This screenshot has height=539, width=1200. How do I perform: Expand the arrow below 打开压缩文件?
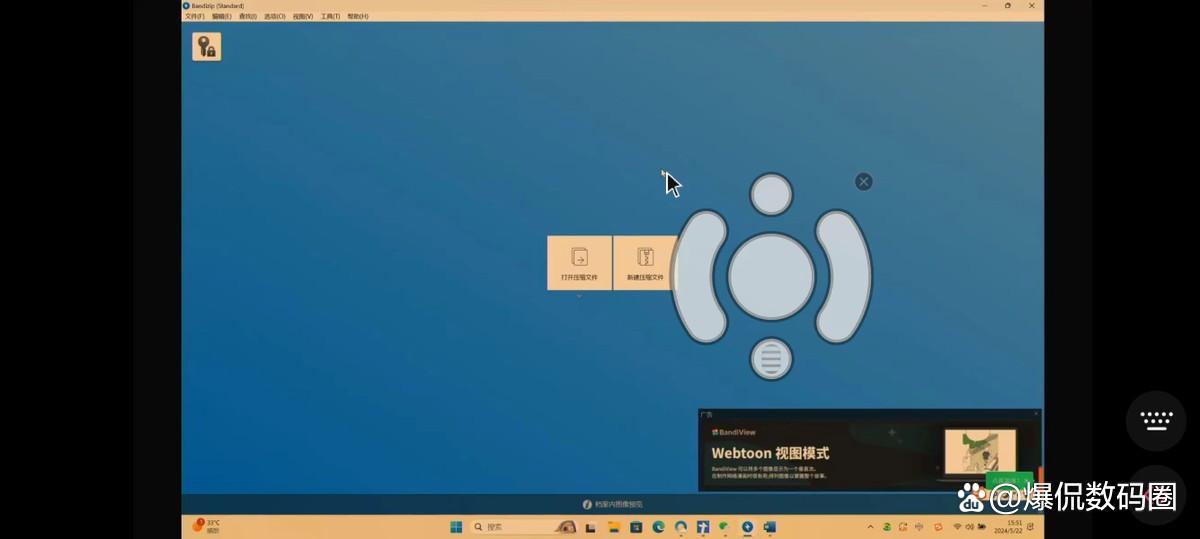pyautogui.click(x=579, y=296)
